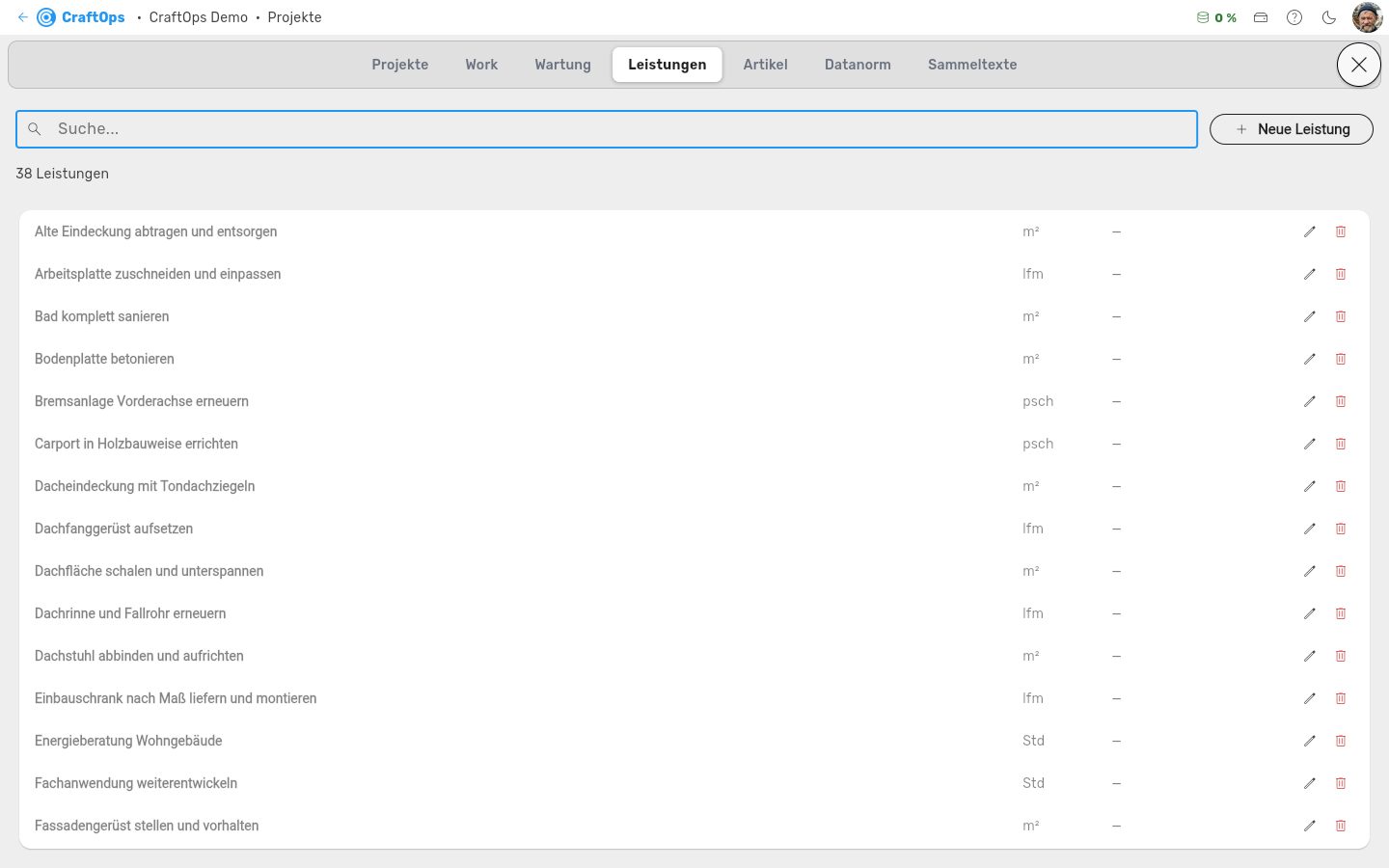Edit 'Alte Eindeckung abtragen und entsorgen' pencil icon

(1309, 231)
